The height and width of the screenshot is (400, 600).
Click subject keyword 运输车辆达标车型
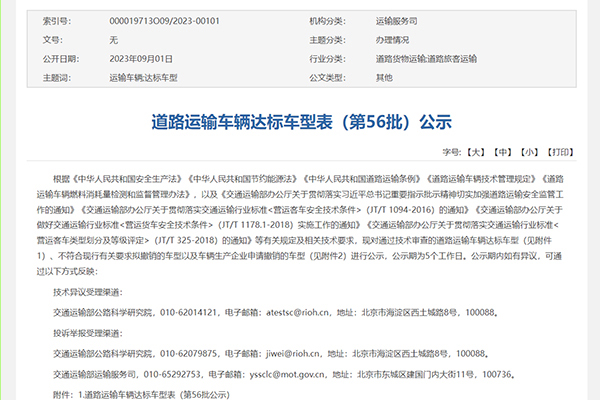click(x=143, y=76)
